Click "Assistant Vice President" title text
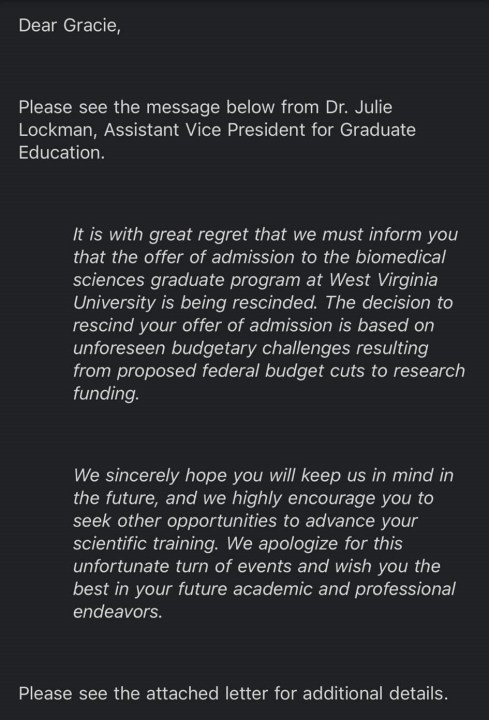The height and width of the screenshot is (720, 489). click(x=205, y=130)
